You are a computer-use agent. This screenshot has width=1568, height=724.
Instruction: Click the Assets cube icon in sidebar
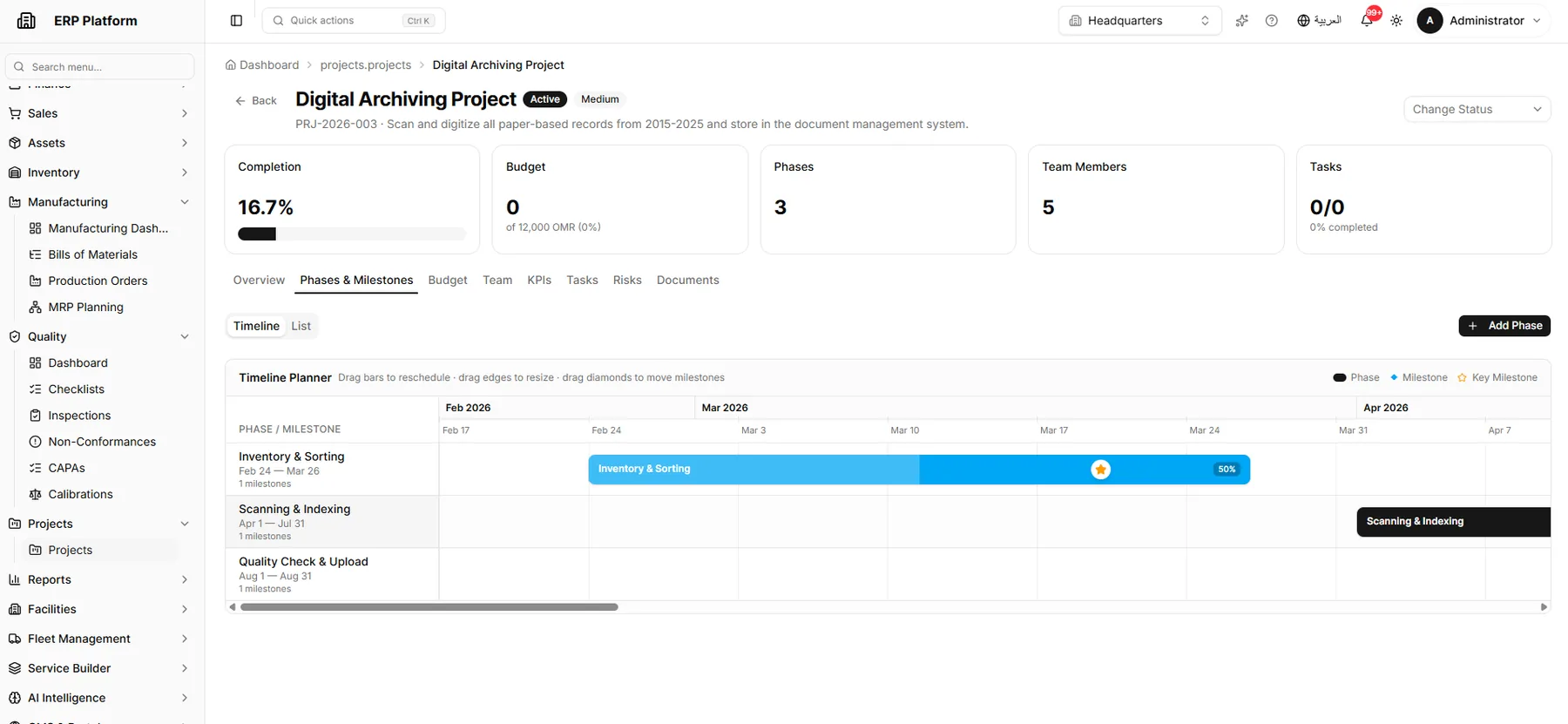click(x=15, y=143)
